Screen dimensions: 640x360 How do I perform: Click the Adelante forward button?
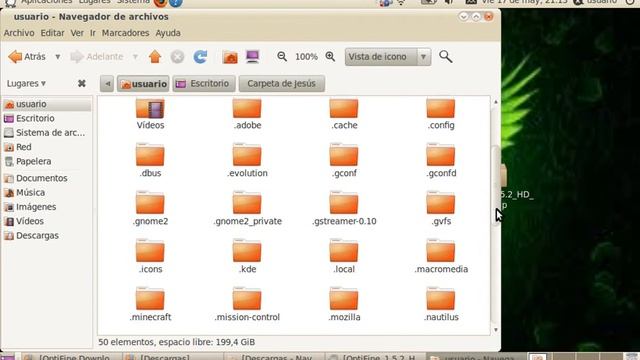(96, 57)
